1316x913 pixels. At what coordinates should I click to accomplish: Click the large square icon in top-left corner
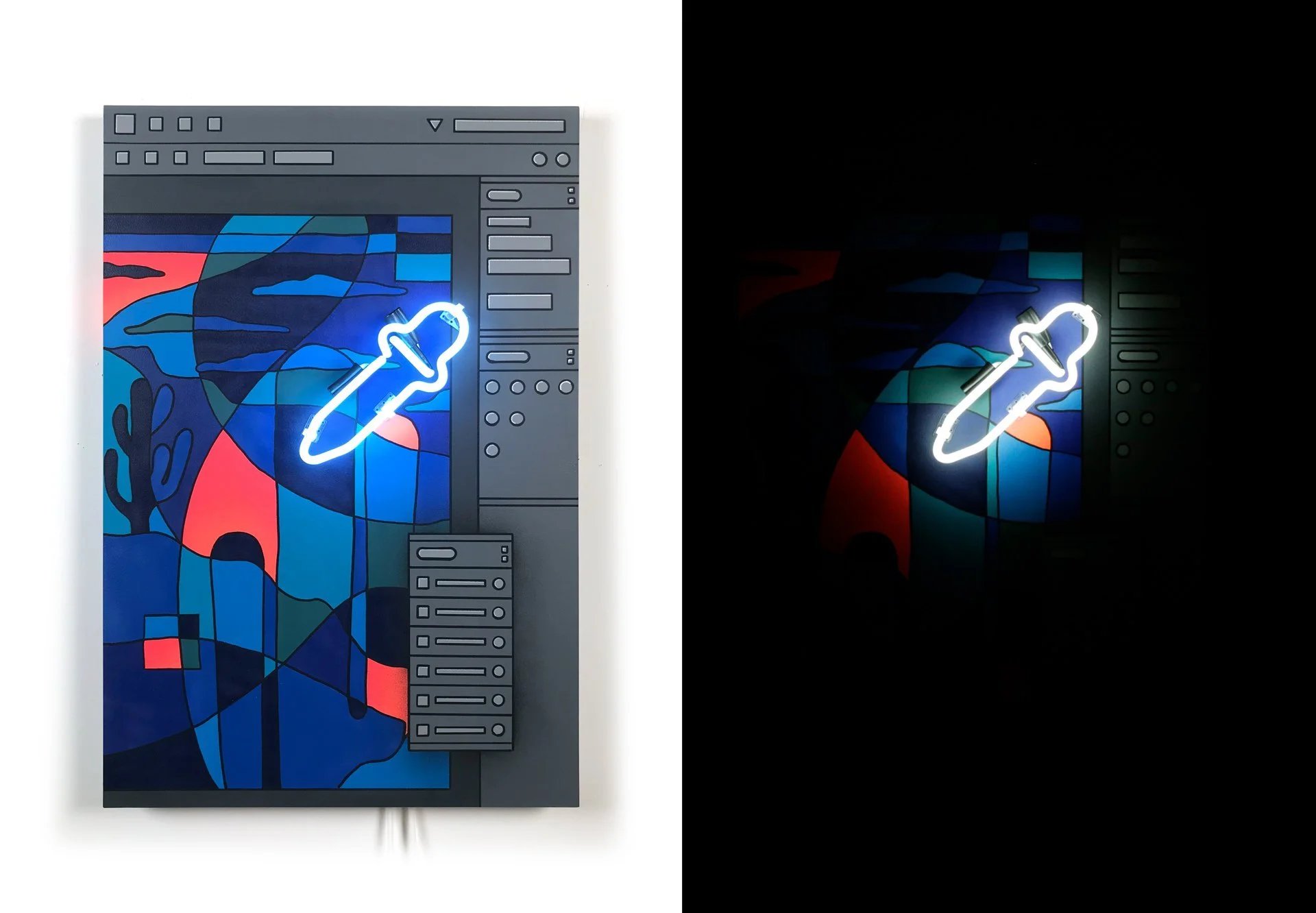(125, 123)
